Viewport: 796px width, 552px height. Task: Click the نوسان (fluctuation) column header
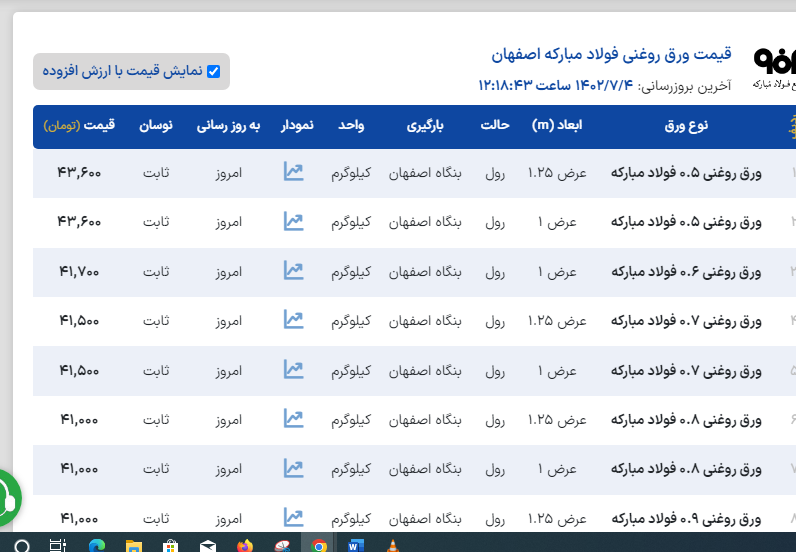tap(155, 126)
